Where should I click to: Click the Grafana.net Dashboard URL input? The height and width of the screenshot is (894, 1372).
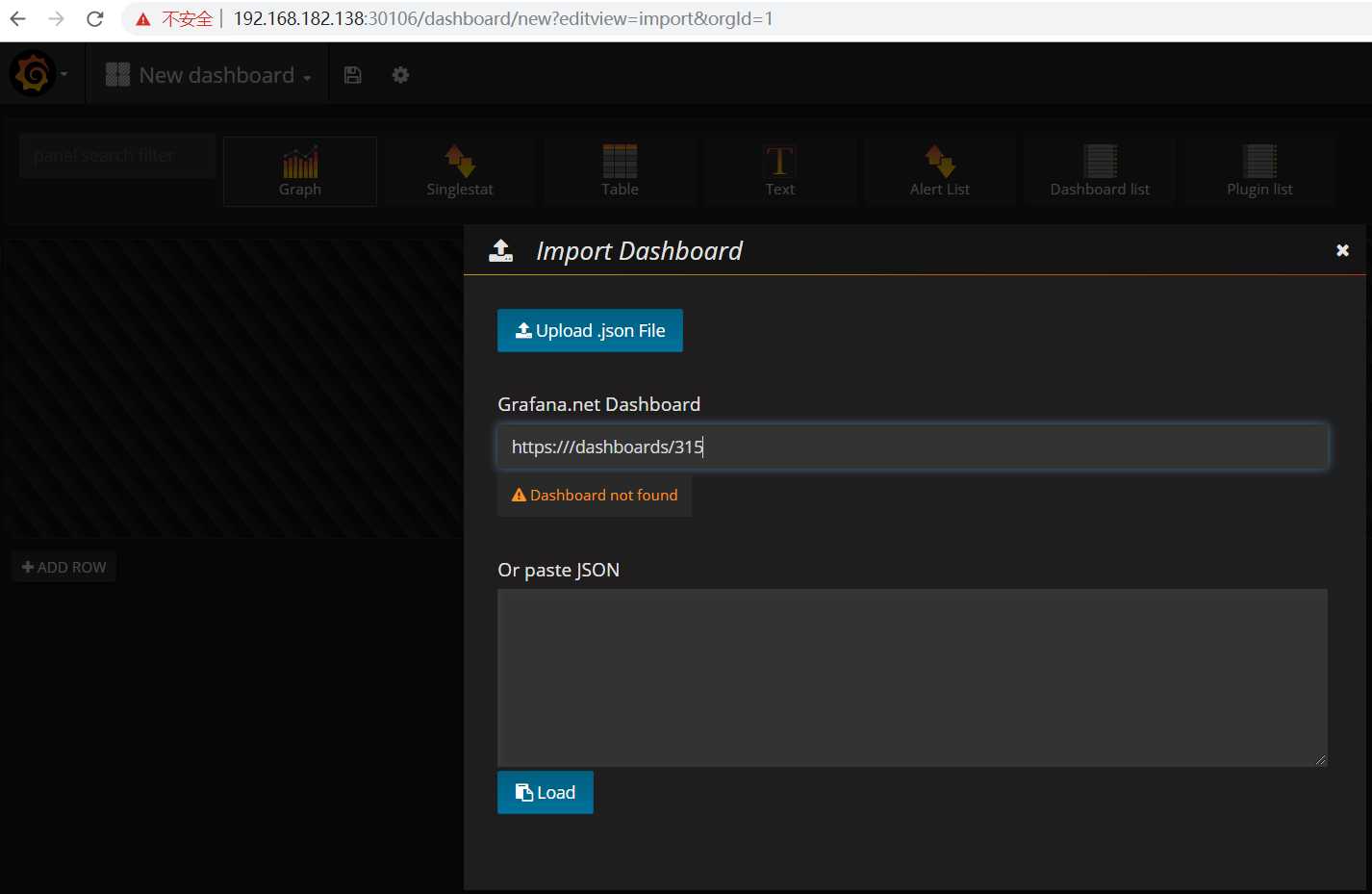pos(912,447)
